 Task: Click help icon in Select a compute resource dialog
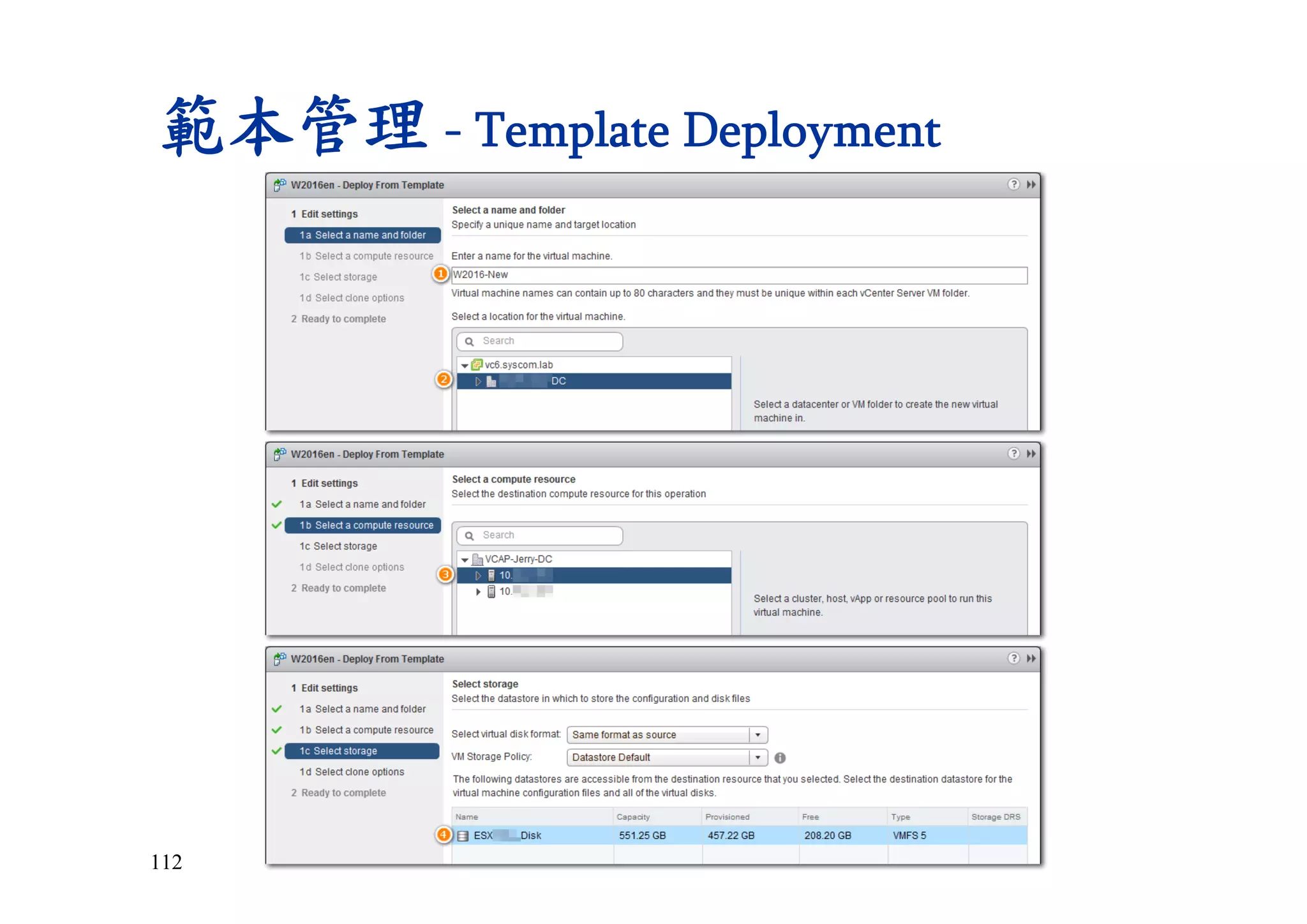(1013, 454)
